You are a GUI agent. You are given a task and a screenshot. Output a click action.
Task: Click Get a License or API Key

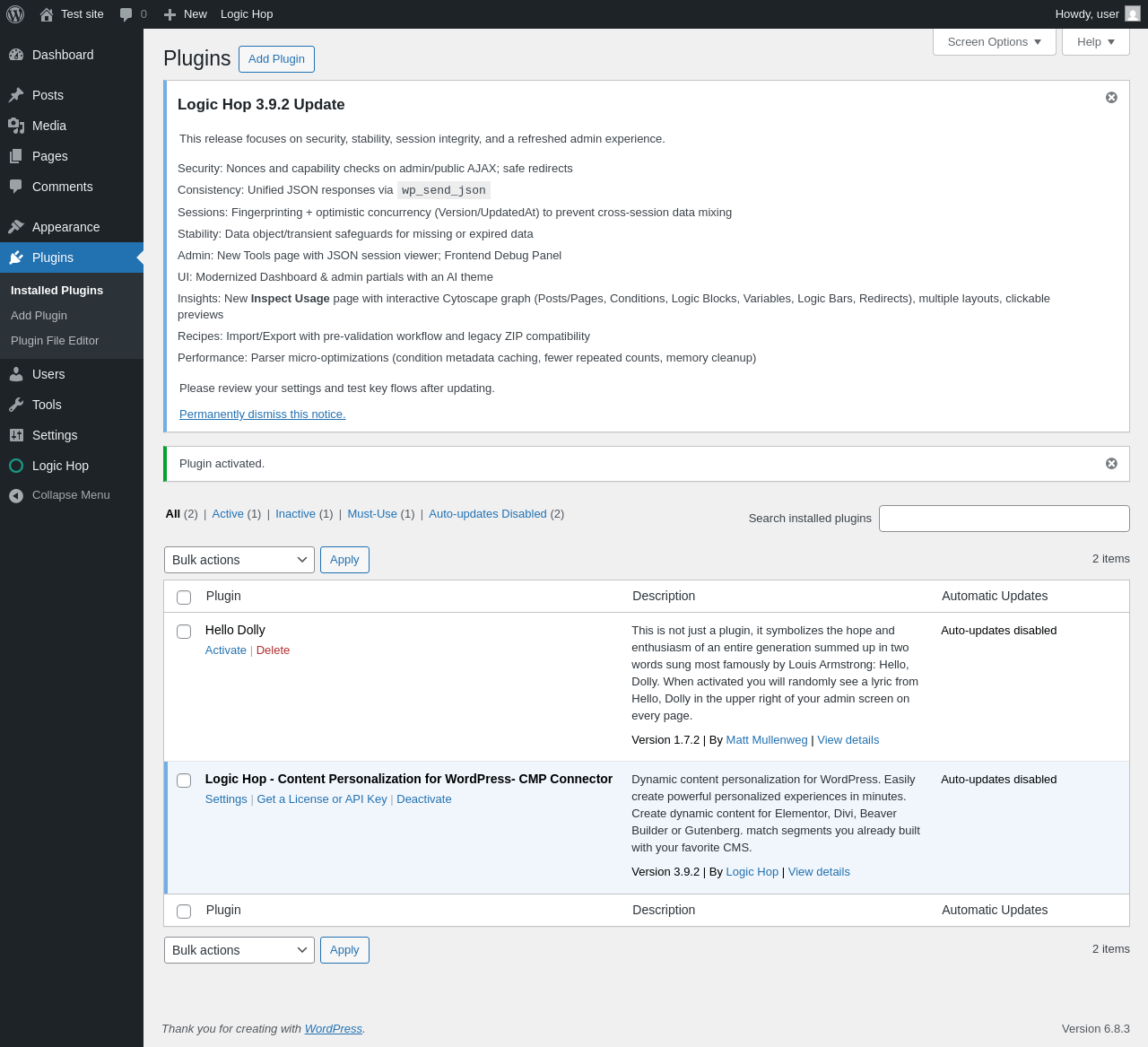tap(322, 799)
